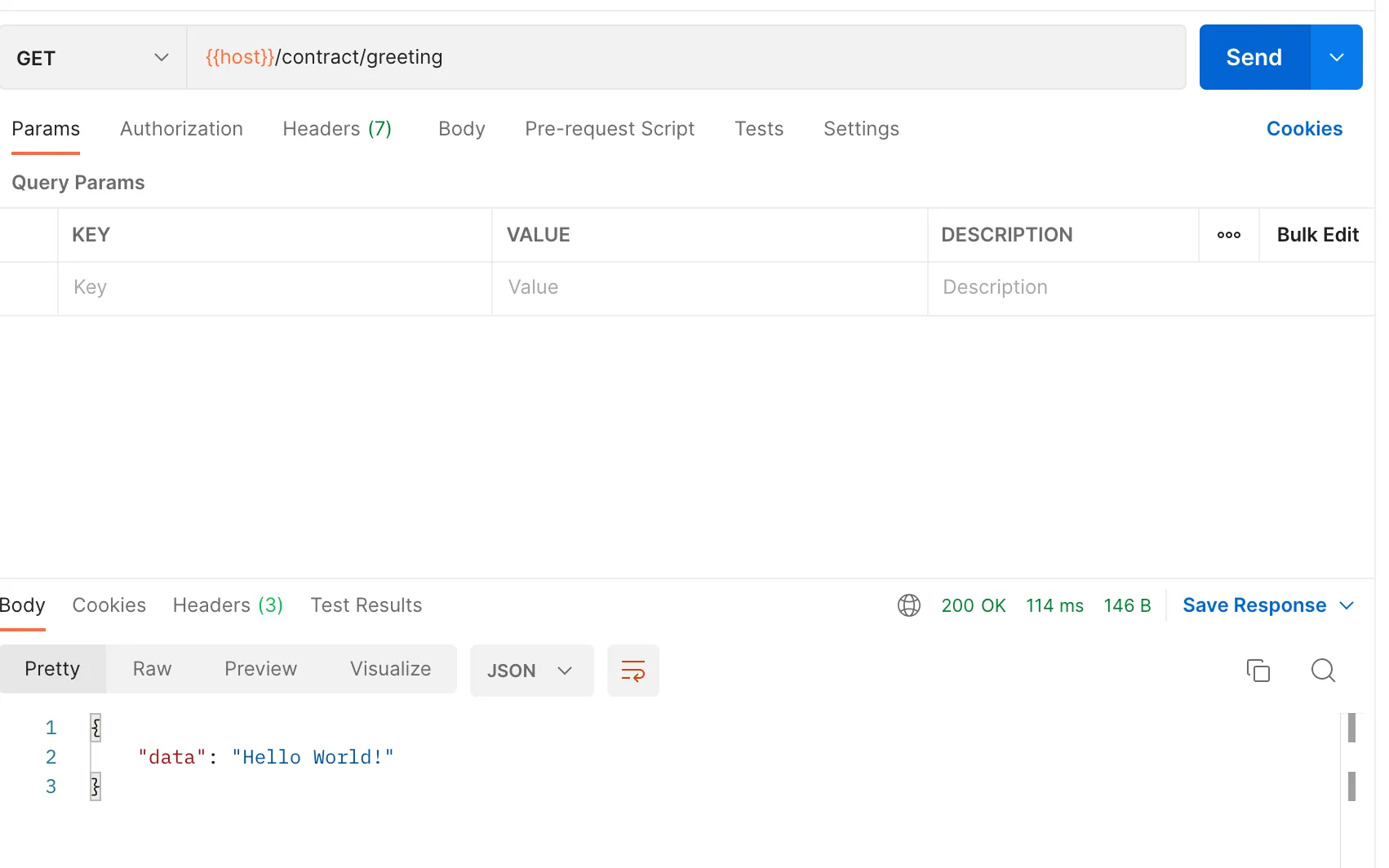1389x868 pixels.
Task: Switch to the Tests tab
Action: [x=759, y=129]
